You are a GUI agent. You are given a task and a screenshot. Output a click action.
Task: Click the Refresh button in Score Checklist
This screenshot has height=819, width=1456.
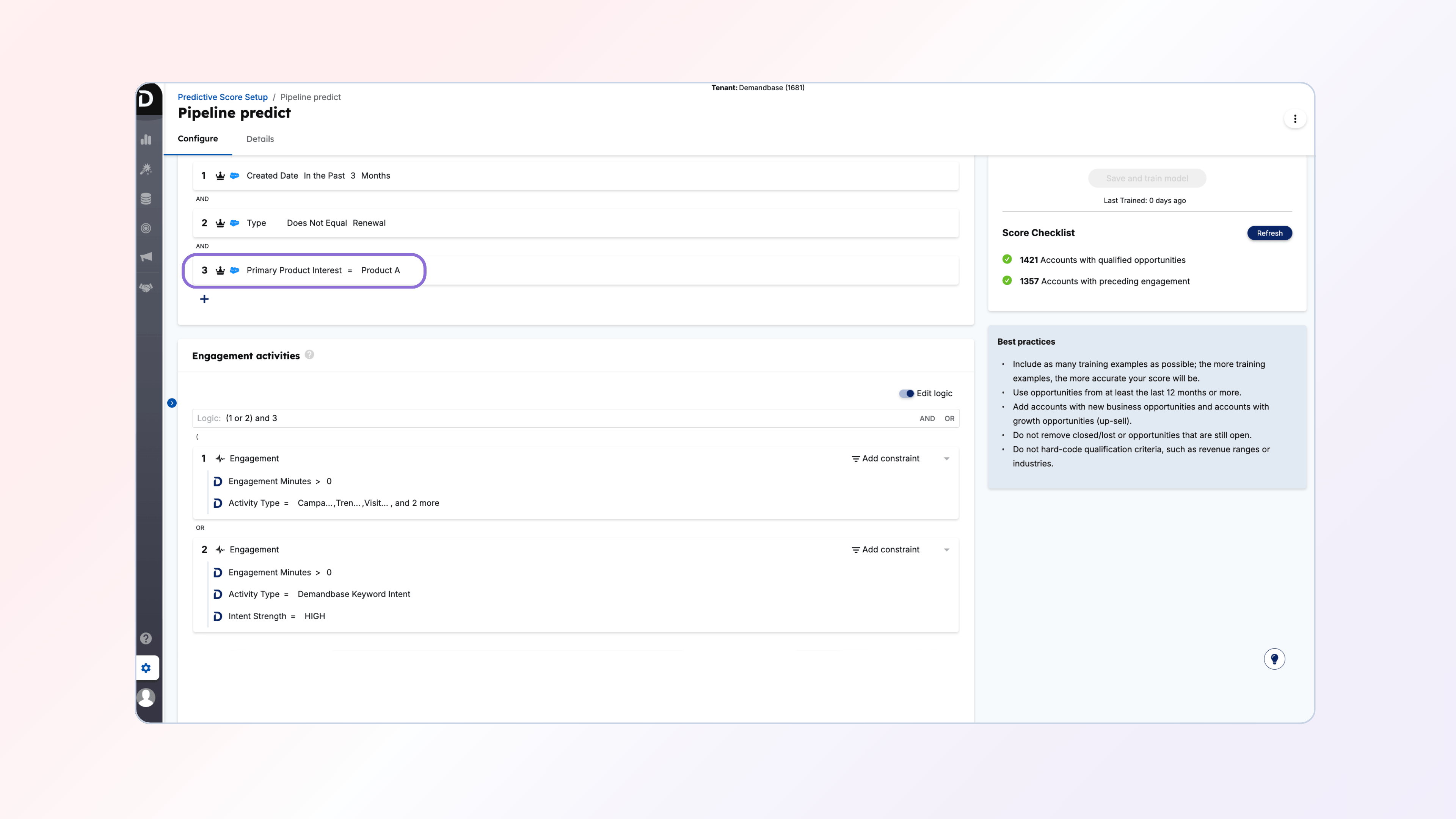pyautogui.click(x=1269, y=233)
